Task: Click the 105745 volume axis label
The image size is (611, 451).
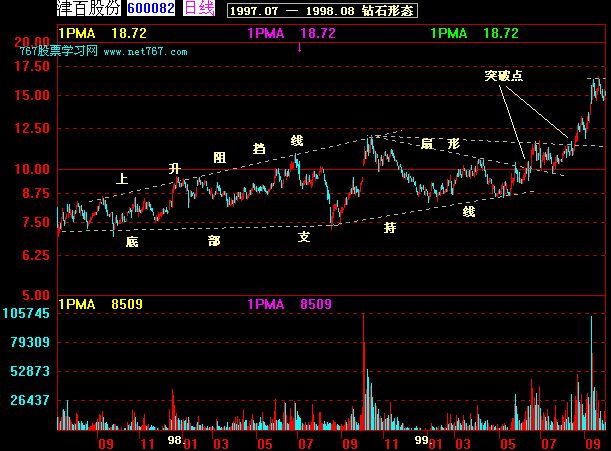Action: (26, 313)
